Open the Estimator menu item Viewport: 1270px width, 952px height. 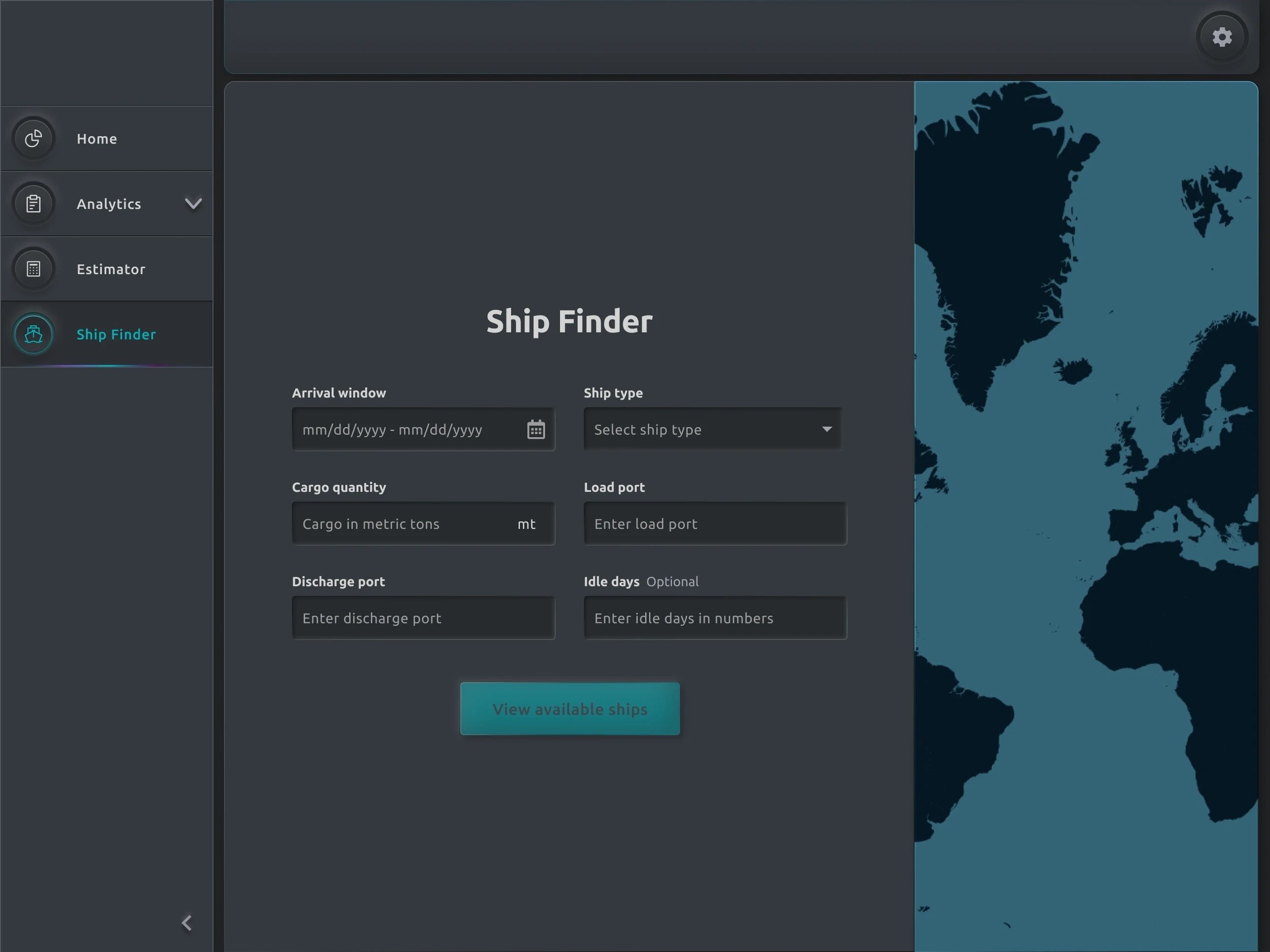point(111,269)
